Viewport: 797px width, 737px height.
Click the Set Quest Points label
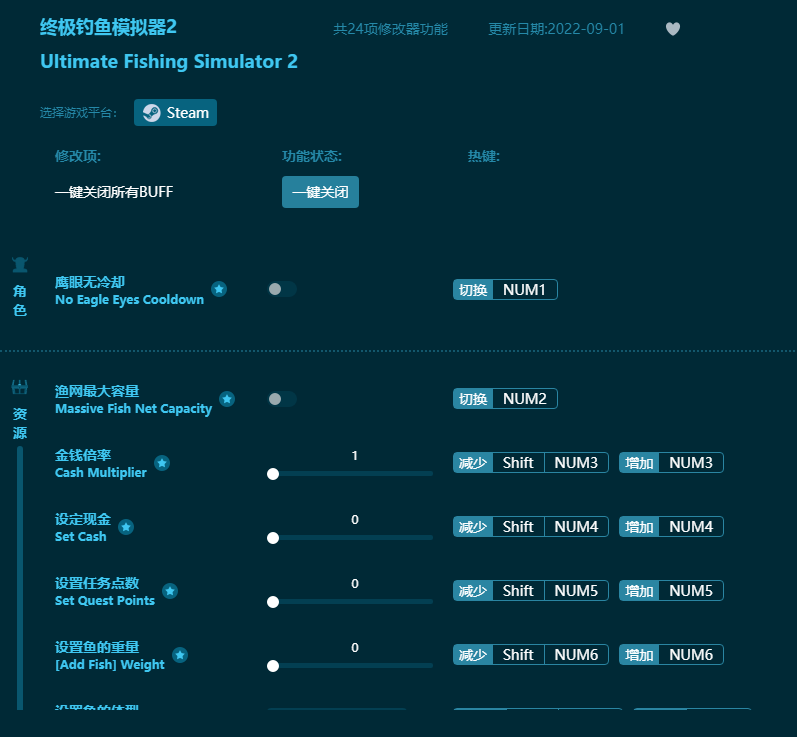(x=105, y=601)
